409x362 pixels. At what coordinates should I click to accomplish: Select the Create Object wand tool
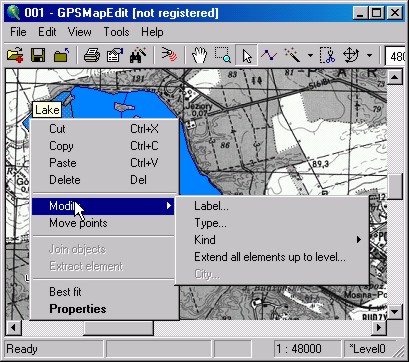click(292, 55)
